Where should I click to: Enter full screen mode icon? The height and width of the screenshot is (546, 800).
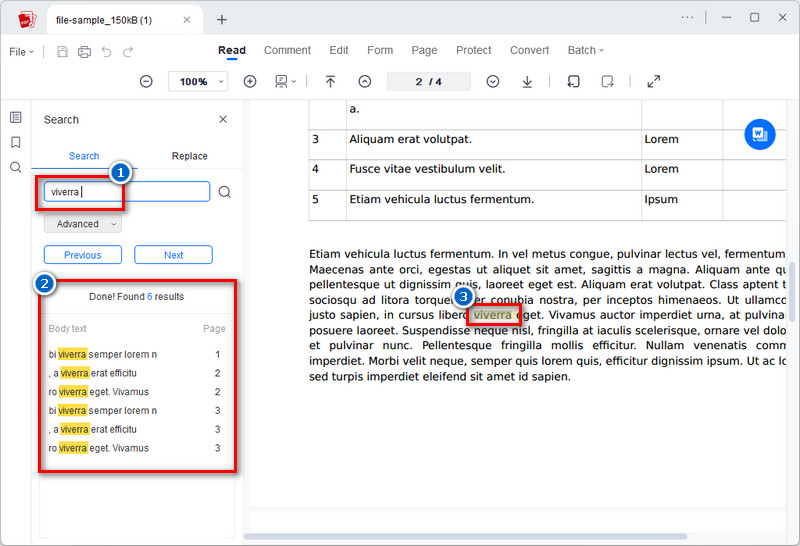654,81
